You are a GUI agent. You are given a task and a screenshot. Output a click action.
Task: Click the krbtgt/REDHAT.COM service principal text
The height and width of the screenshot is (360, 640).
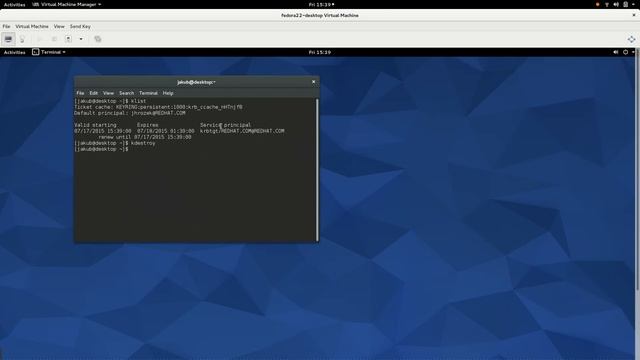pyautogui.click(x=242, y=131)
